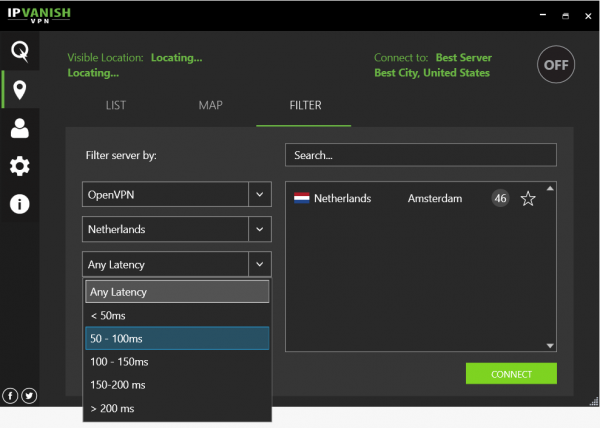This screenshot has width=600, height=428.
Task: Minimize the IPVanish window
Action: click(543, 15)
